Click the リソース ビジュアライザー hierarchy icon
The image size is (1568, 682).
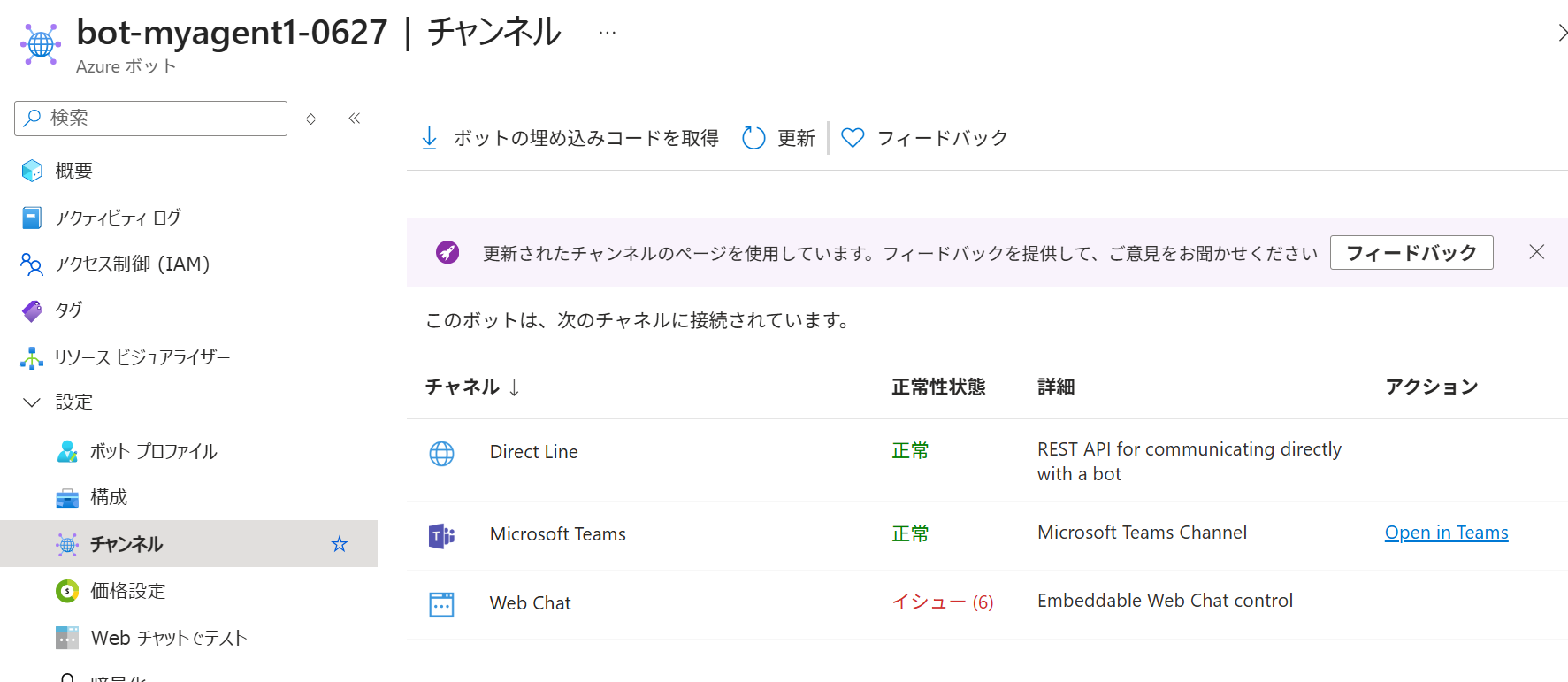pyautogui.click(x=32, y=357)
